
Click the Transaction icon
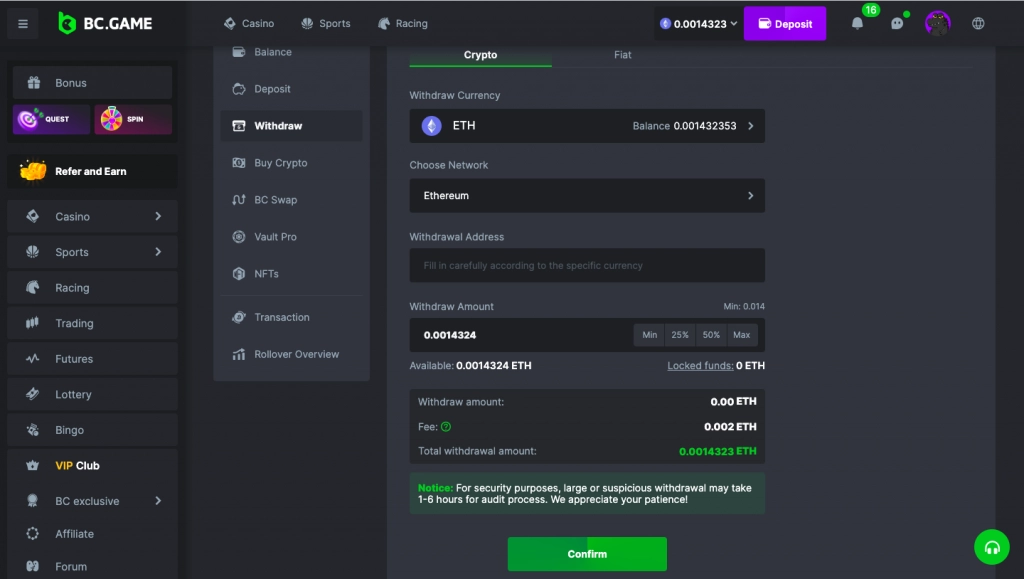239,317
